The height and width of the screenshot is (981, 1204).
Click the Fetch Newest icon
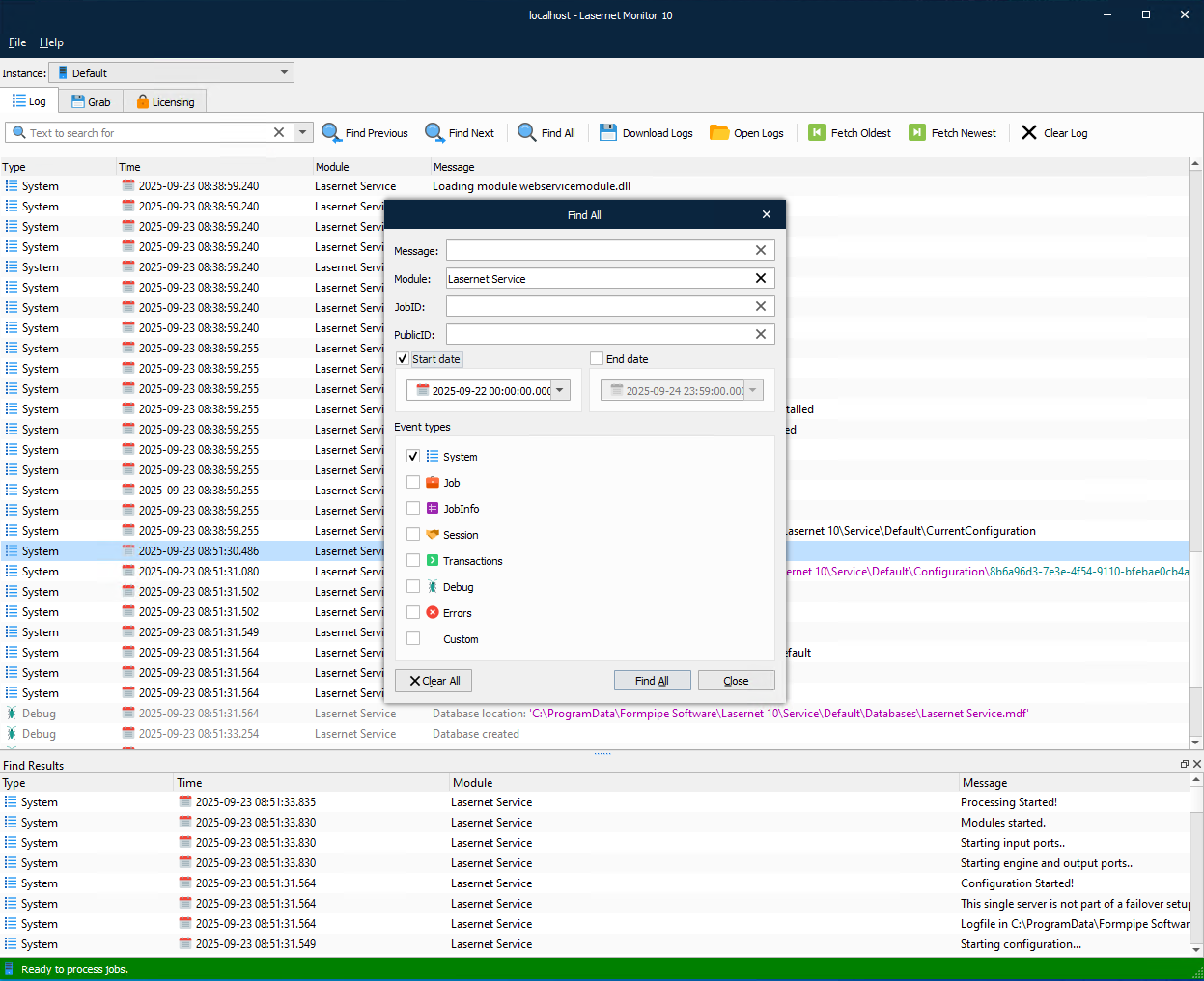point(917,133)
